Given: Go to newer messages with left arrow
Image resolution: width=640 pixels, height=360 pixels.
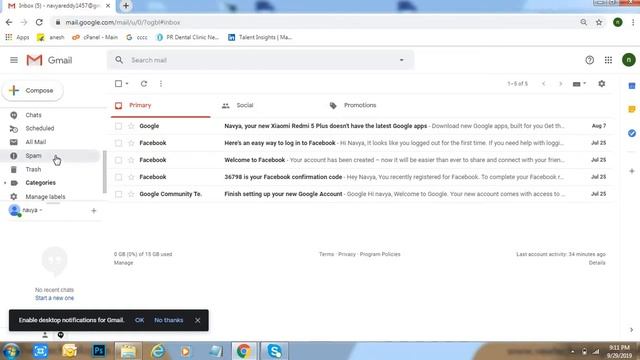Looking at the screenshot, I should [x=544, y=84].
